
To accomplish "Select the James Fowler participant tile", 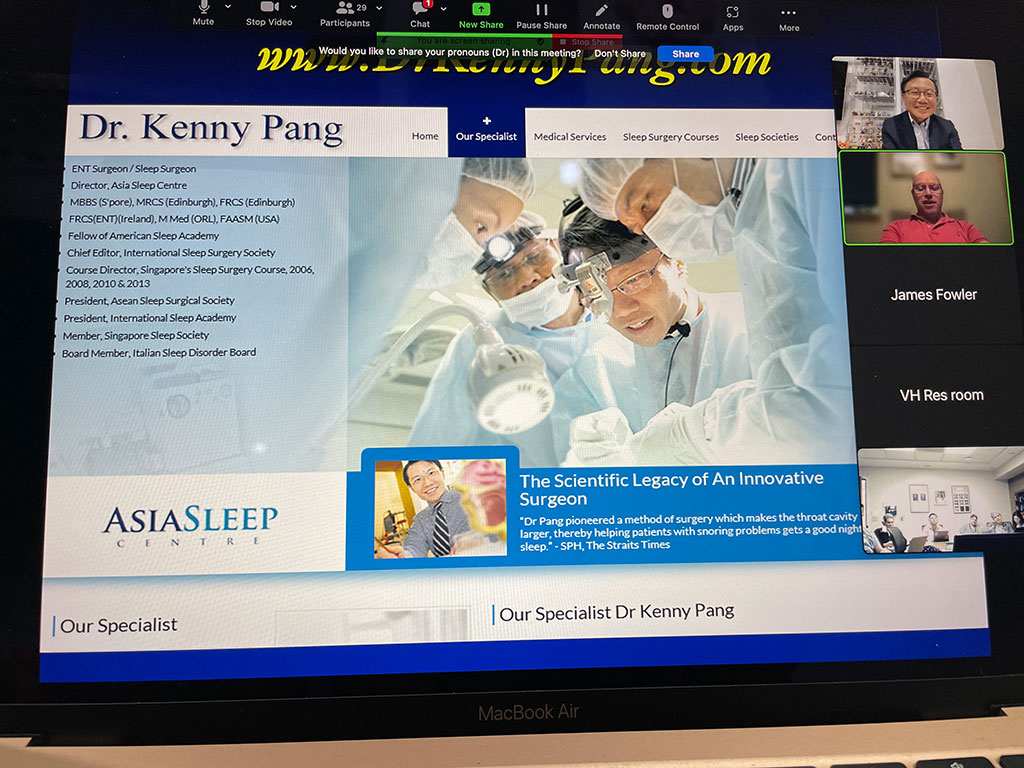I will [933, 295].
